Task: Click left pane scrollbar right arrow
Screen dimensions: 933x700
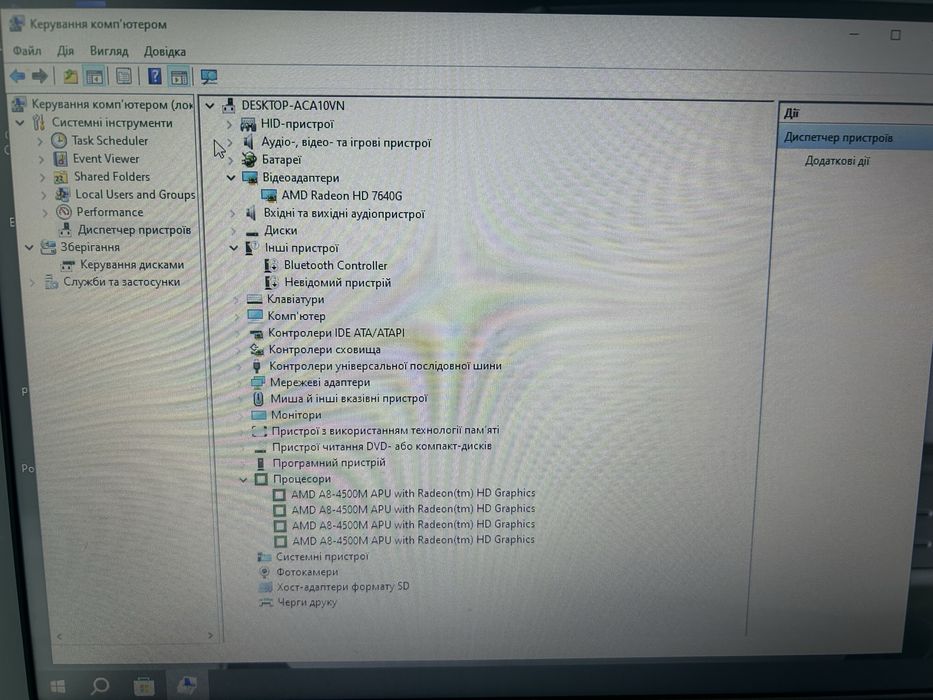Action: (209, 636)
